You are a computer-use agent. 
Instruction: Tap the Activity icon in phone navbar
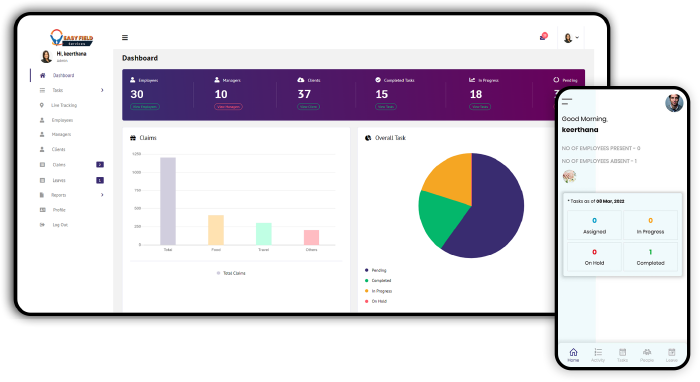(x=598, y=352)
